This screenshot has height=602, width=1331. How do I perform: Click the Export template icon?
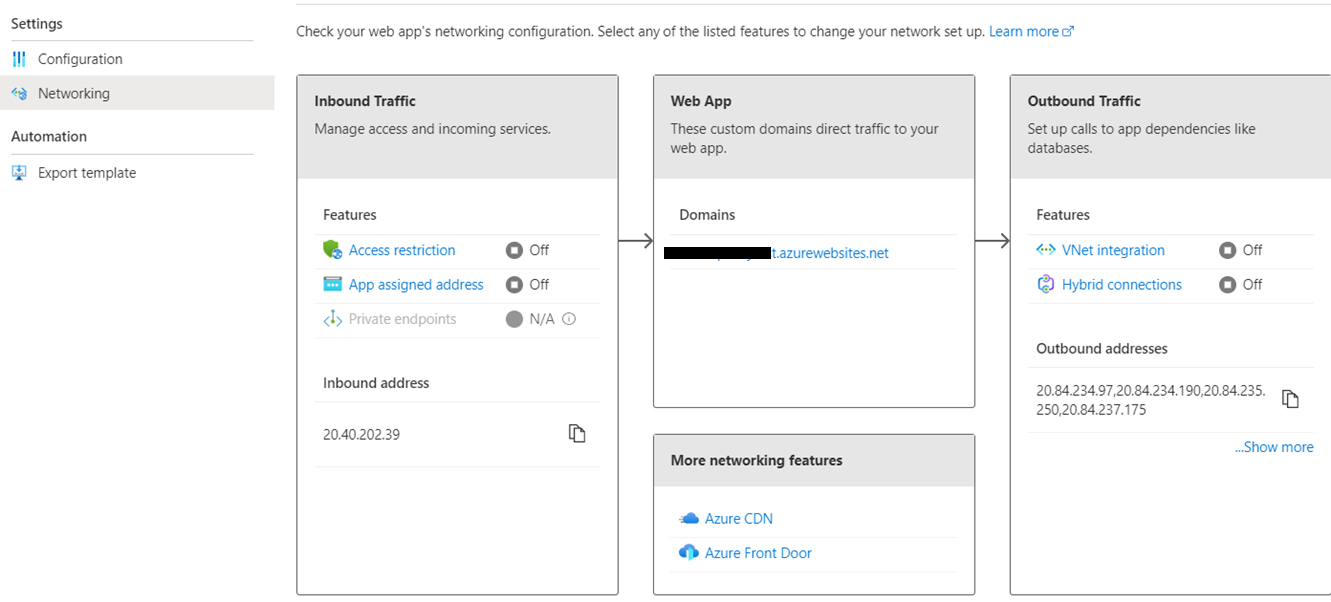[x=19, y=173]
